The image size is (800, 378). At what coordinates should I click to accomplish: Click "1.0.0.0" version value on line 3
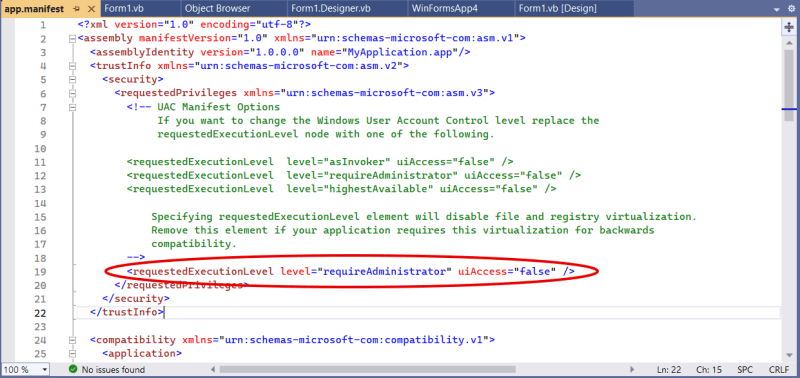277,52
